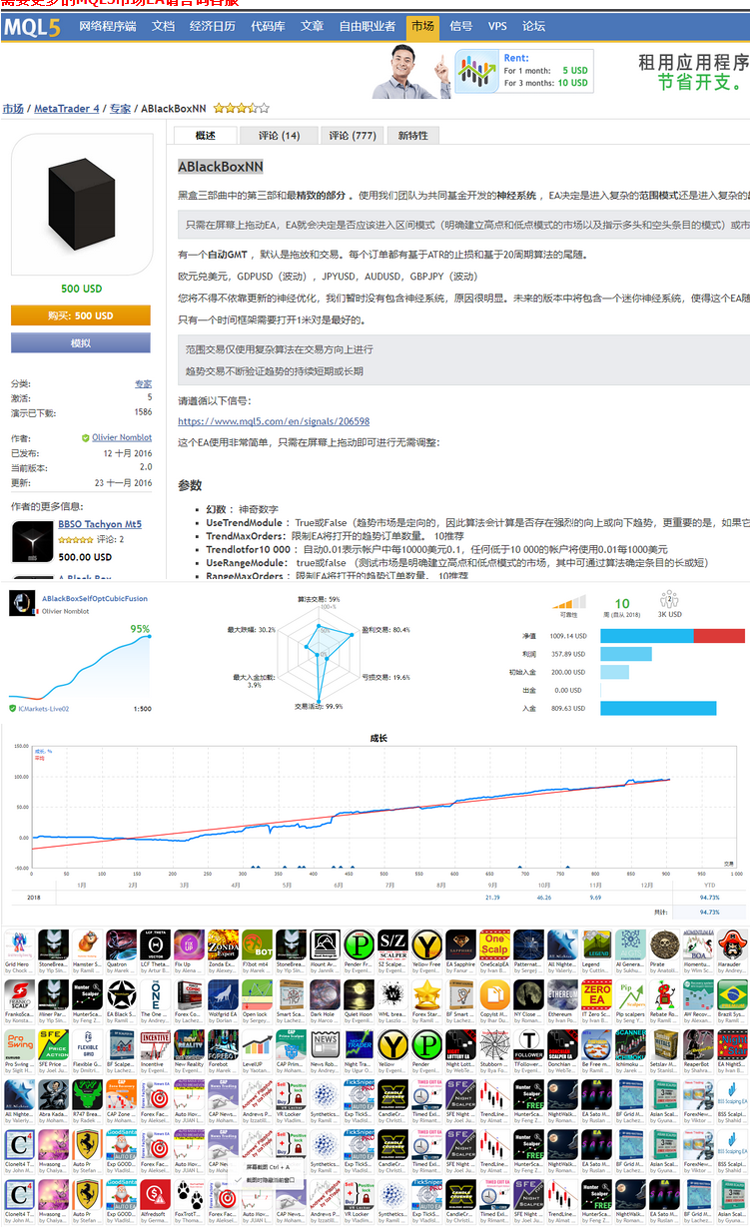Viewport: 750px width, 1229px height.
Task: Open the Marauder product icon
Action: point(733,944)
